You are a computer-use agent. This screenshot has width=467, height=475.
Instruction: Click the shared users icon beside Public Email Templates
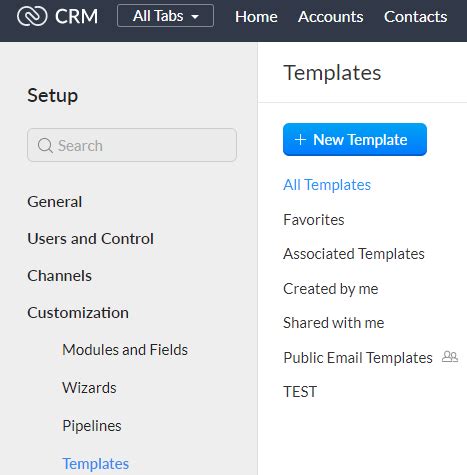[450, 357]
